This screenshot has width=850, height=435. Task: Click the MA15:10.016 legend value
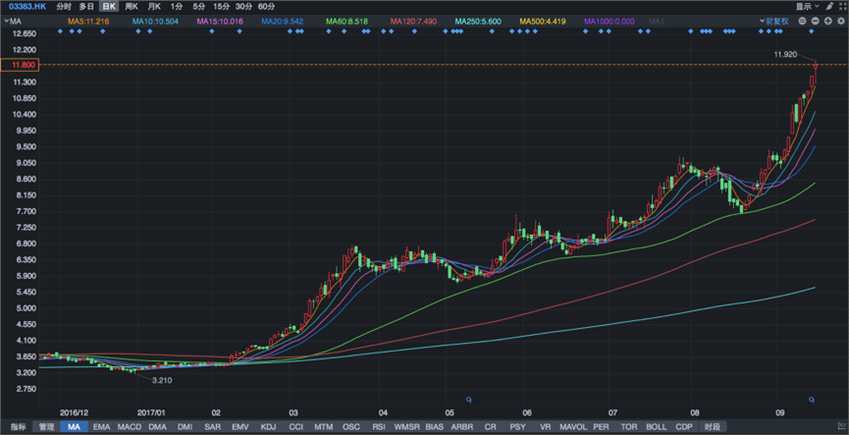point(220,21)
